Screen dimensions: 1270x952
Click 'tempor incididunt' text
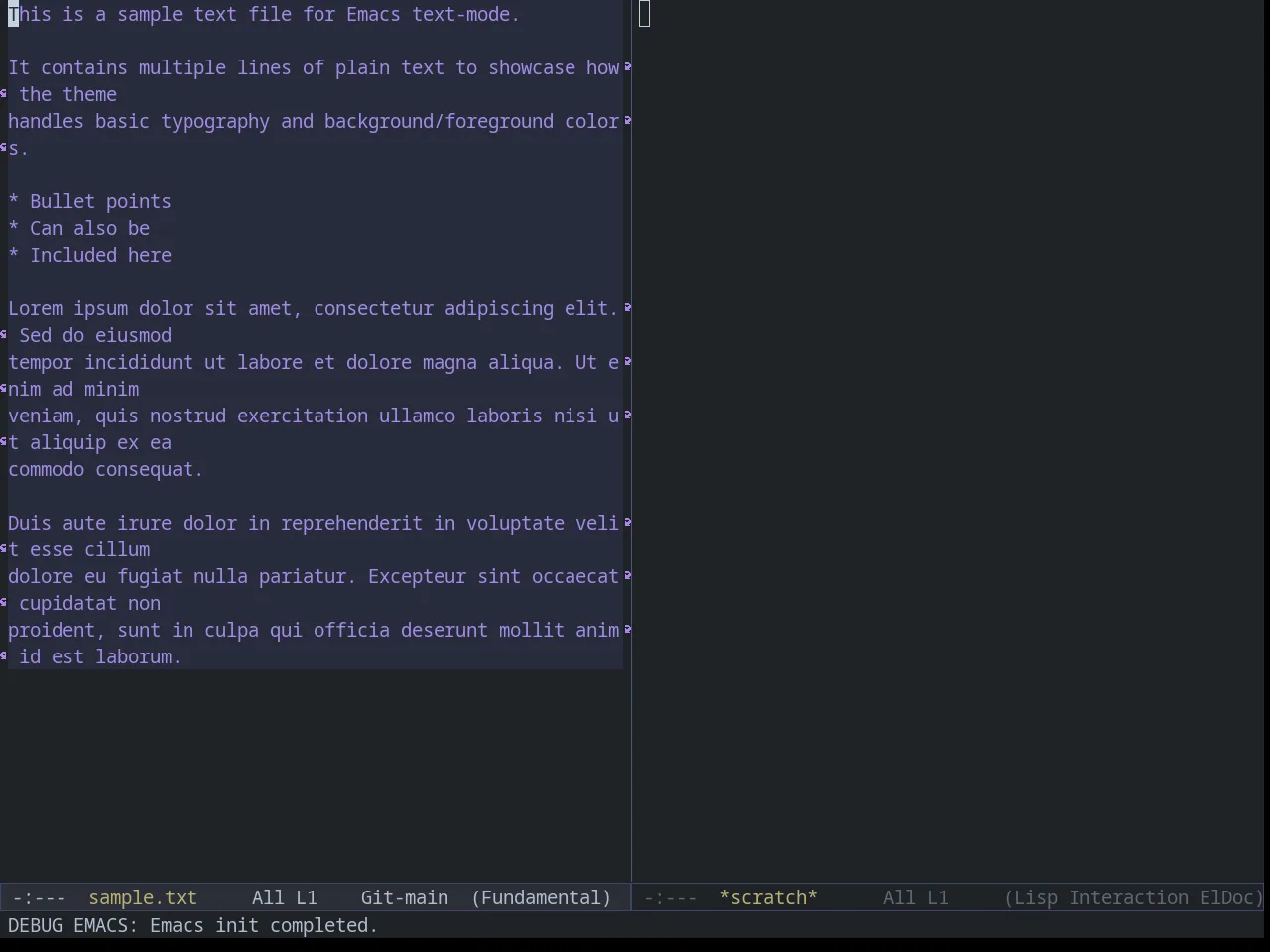[x=100, y=362]
